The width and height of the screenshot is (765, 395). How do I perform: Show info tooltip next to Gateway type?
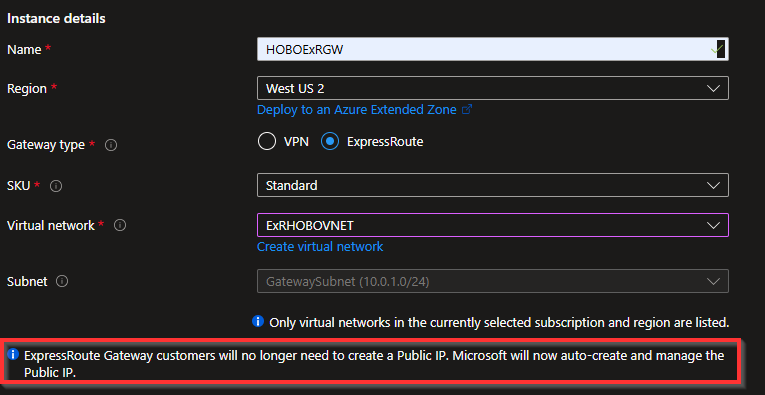pyautogui.click(x=111, y=145)
